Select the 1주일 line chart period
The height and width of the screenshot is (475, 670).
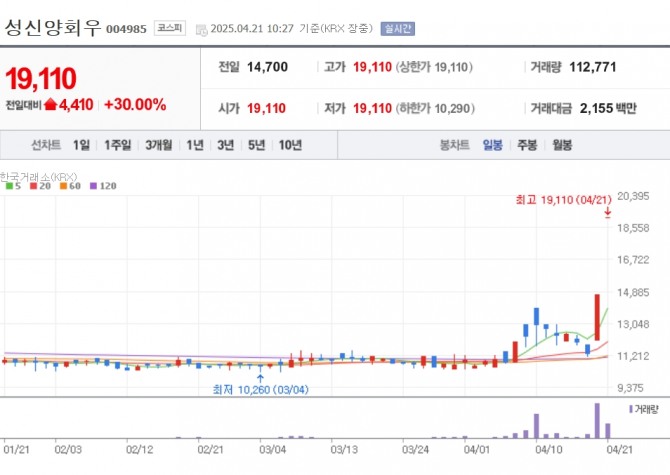point(117,145)
